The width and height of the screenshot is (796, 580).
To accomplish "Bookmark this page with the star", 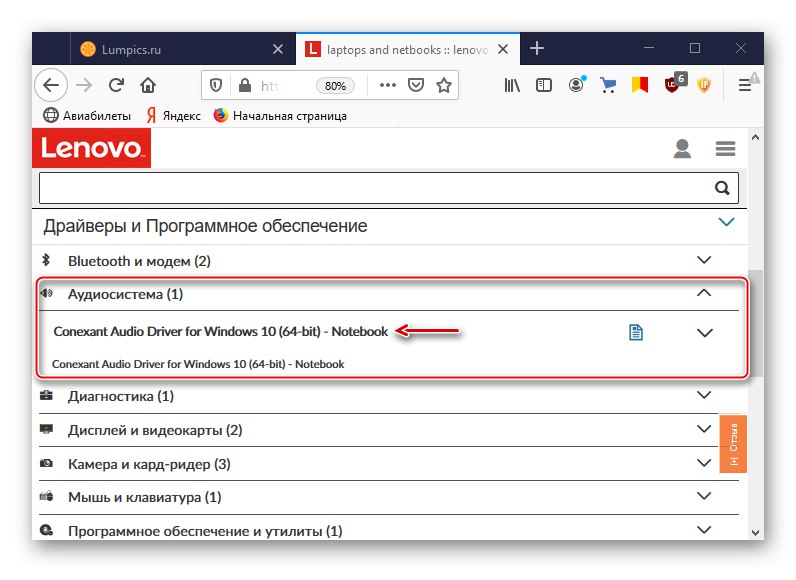I will click(x=444, y=85).
